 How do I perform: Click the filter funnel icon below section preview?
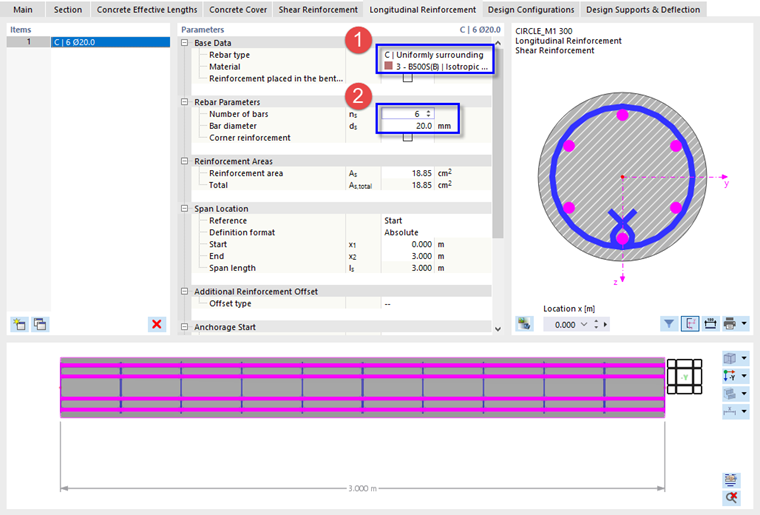(669, 324)
